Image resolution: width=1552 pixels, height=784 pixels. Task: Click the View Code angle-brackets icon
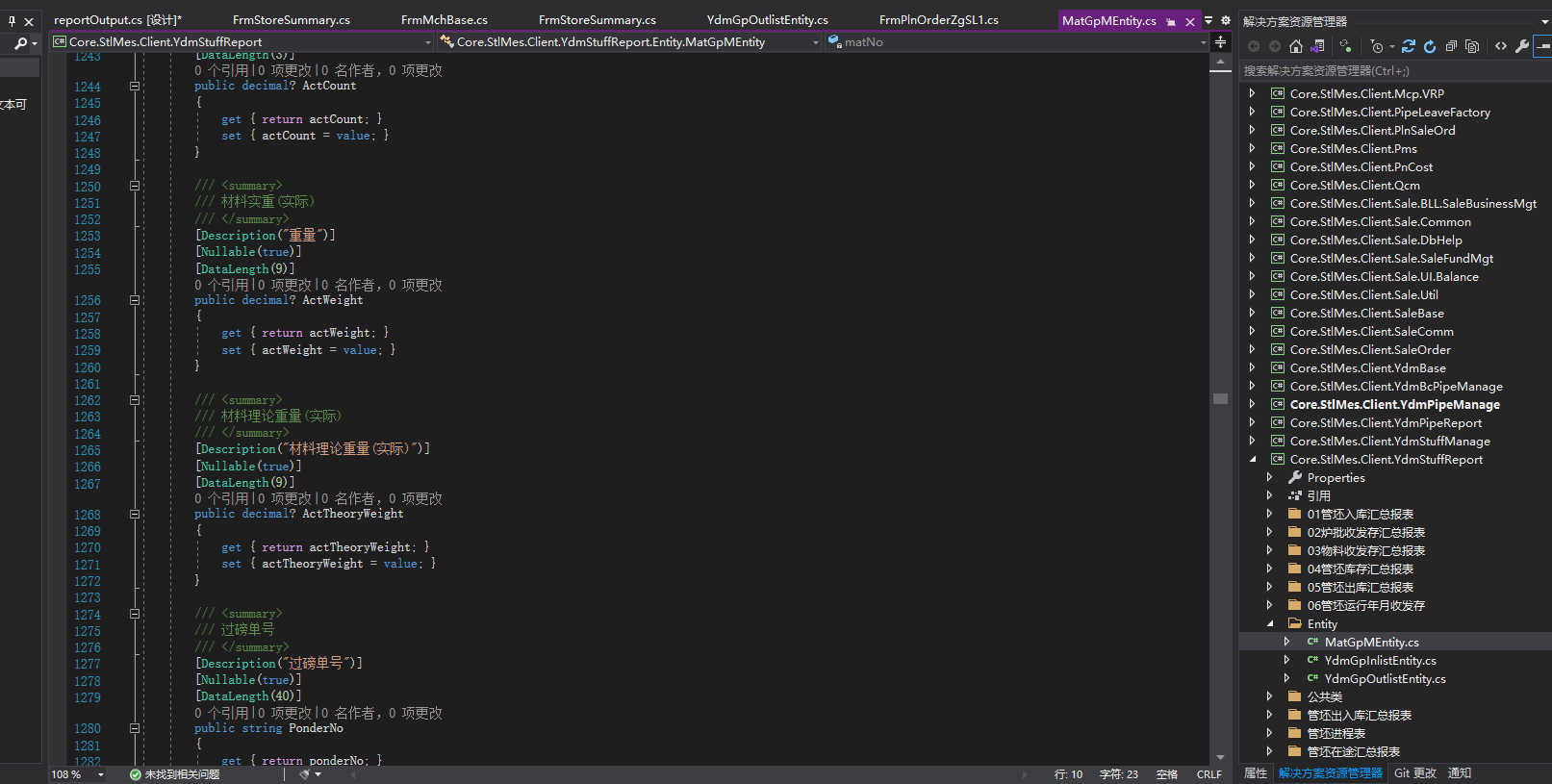pos(1501,46)
